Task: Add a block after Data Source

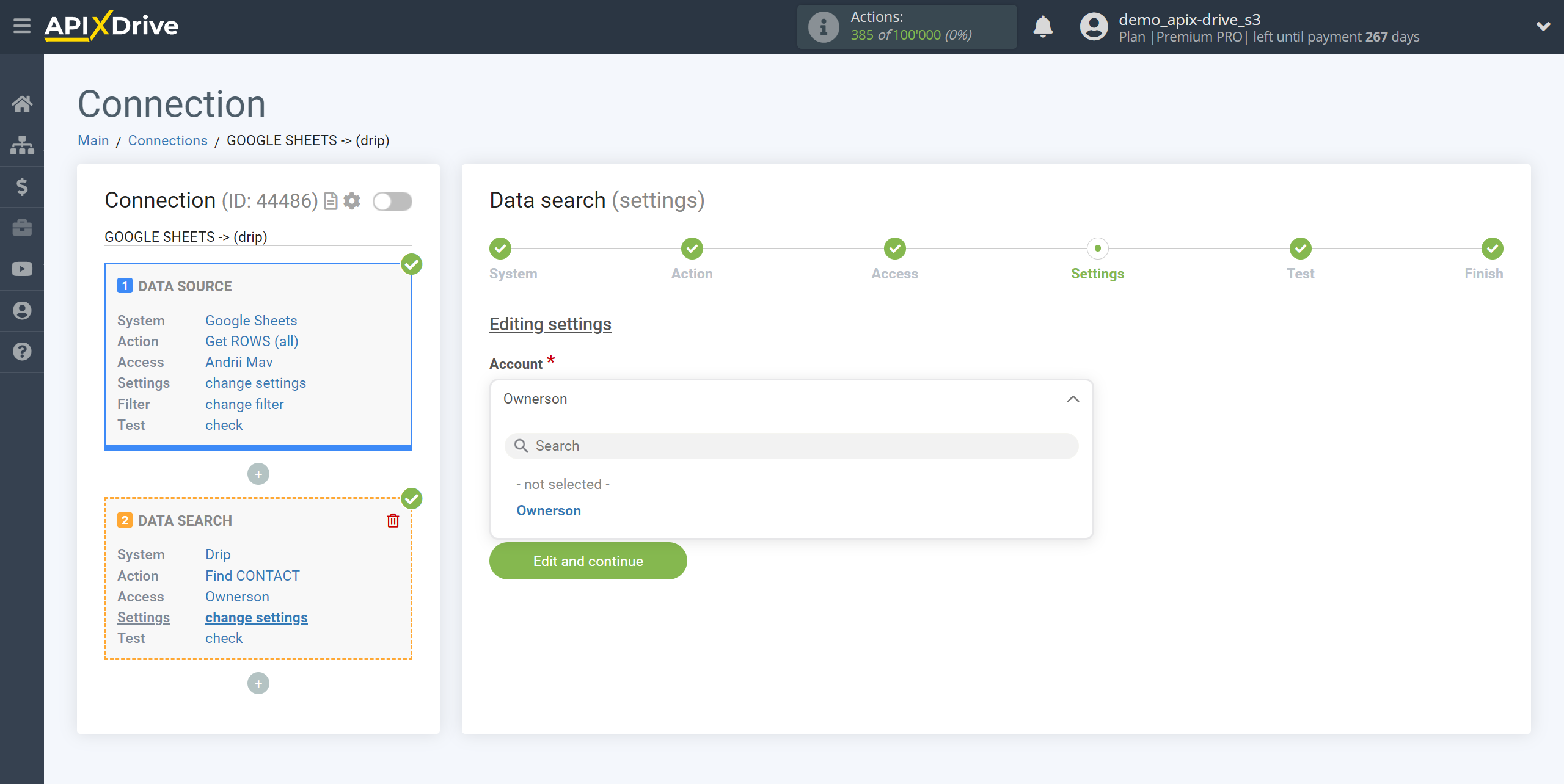Action: tap(258, 474)
